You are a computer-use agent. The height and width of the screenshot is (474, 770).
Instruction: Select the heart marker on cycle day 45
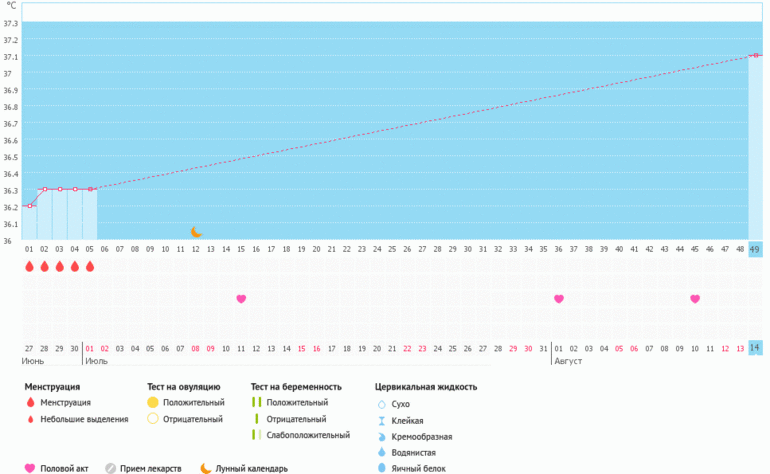[695, 299]
